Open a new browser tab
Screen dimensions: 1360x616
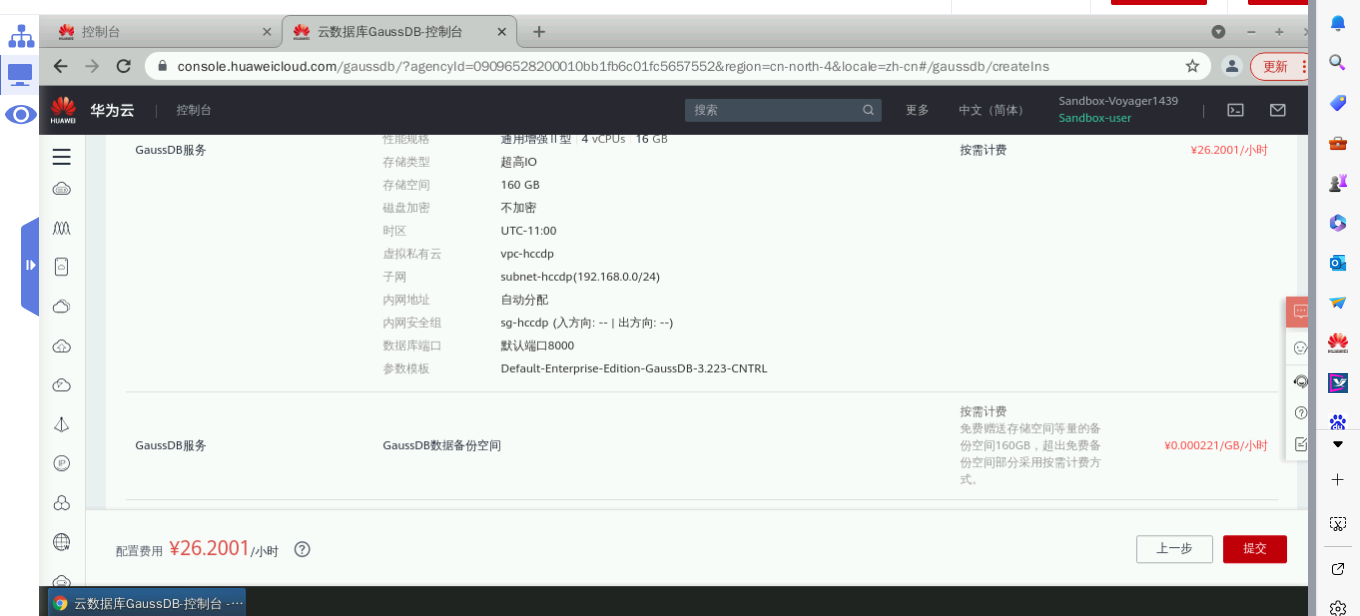tap(539, 32)
